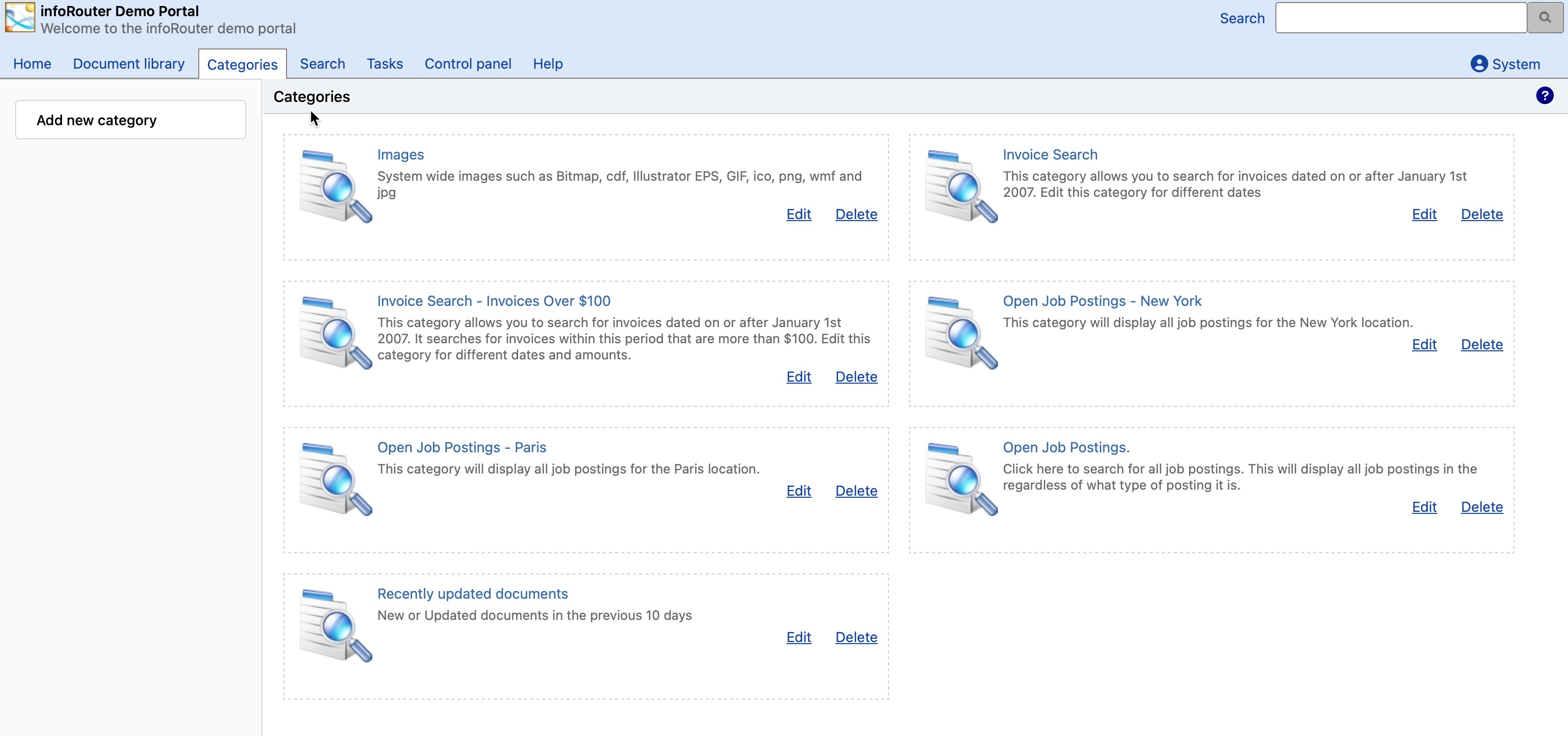Switch to the Document library tab
This screenshot has width=1568, height=736.
[129, 64]
